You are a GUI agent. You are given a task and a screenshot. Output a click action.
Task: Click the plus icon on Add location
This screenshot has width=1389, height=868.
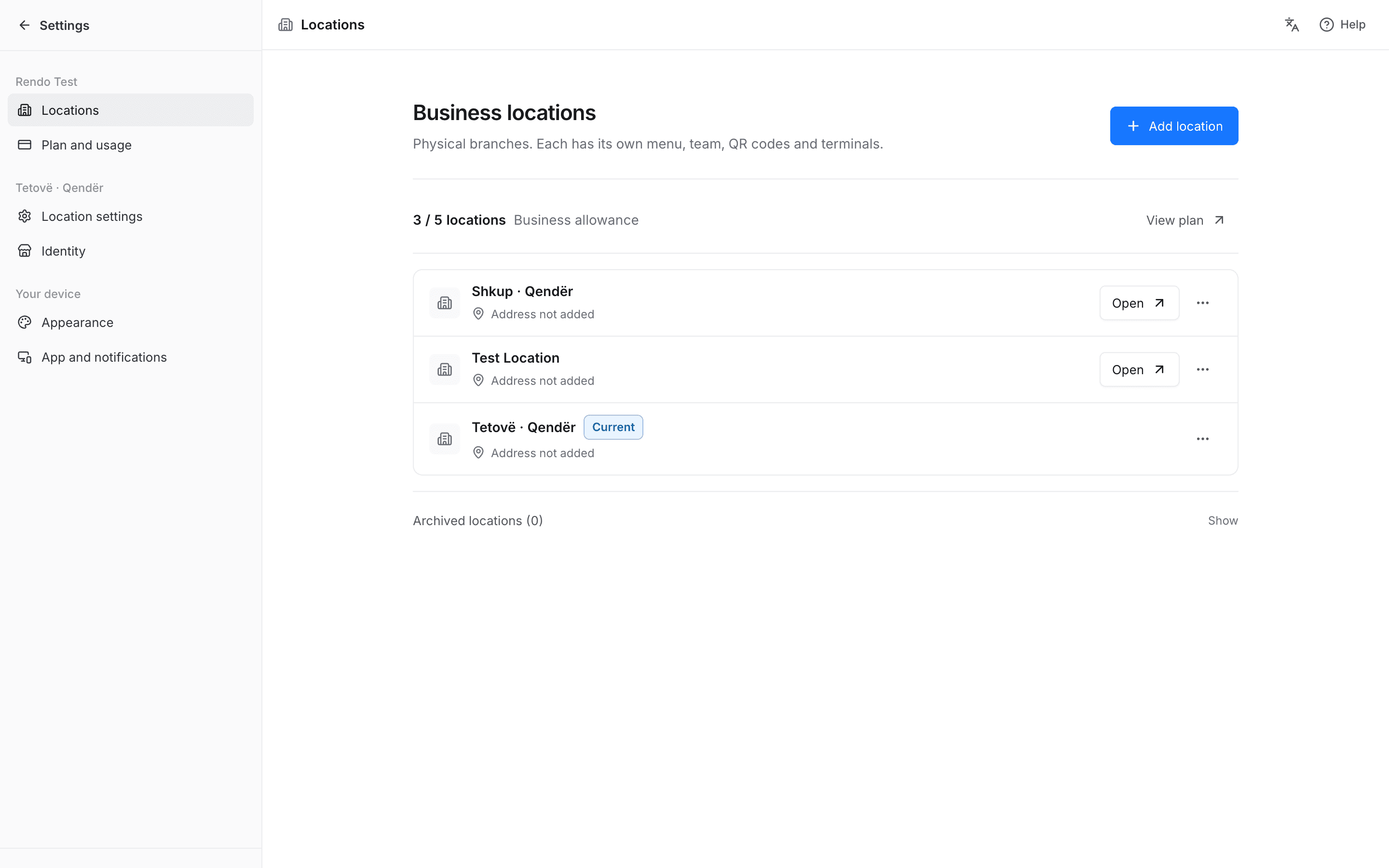tap(1133, 126)
